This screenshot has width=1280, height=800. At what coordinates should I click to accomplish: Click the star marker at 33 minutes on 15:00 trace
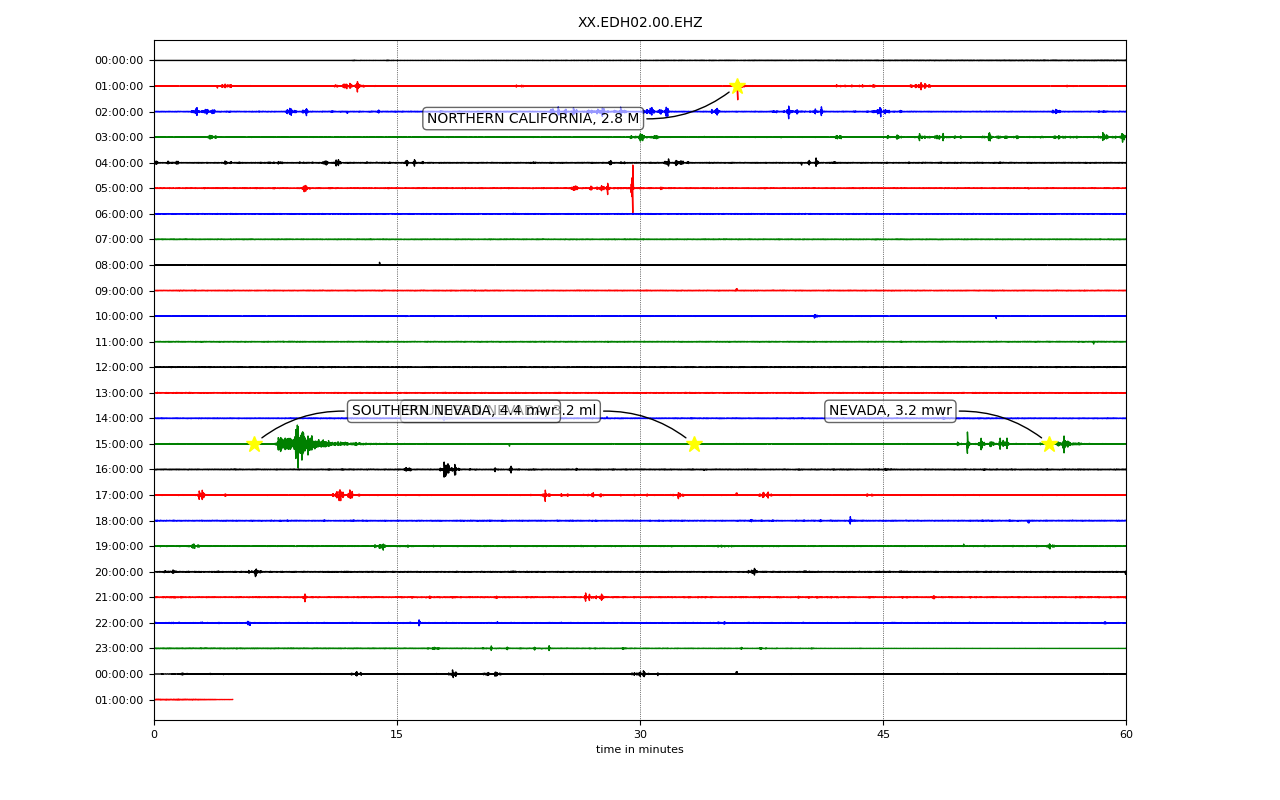[x=694, y=444]
